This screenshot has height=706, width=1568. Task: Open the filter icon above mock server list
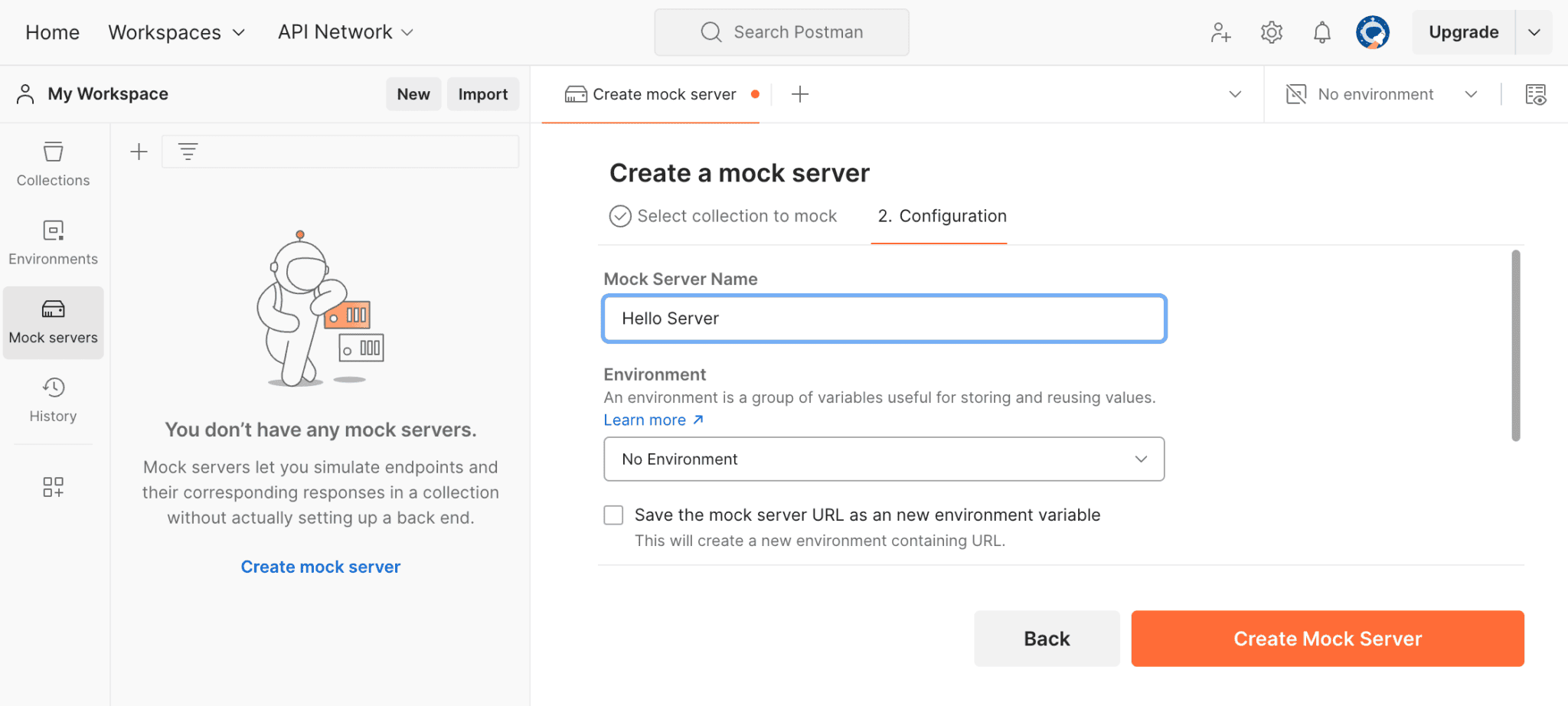coord(188,151)
